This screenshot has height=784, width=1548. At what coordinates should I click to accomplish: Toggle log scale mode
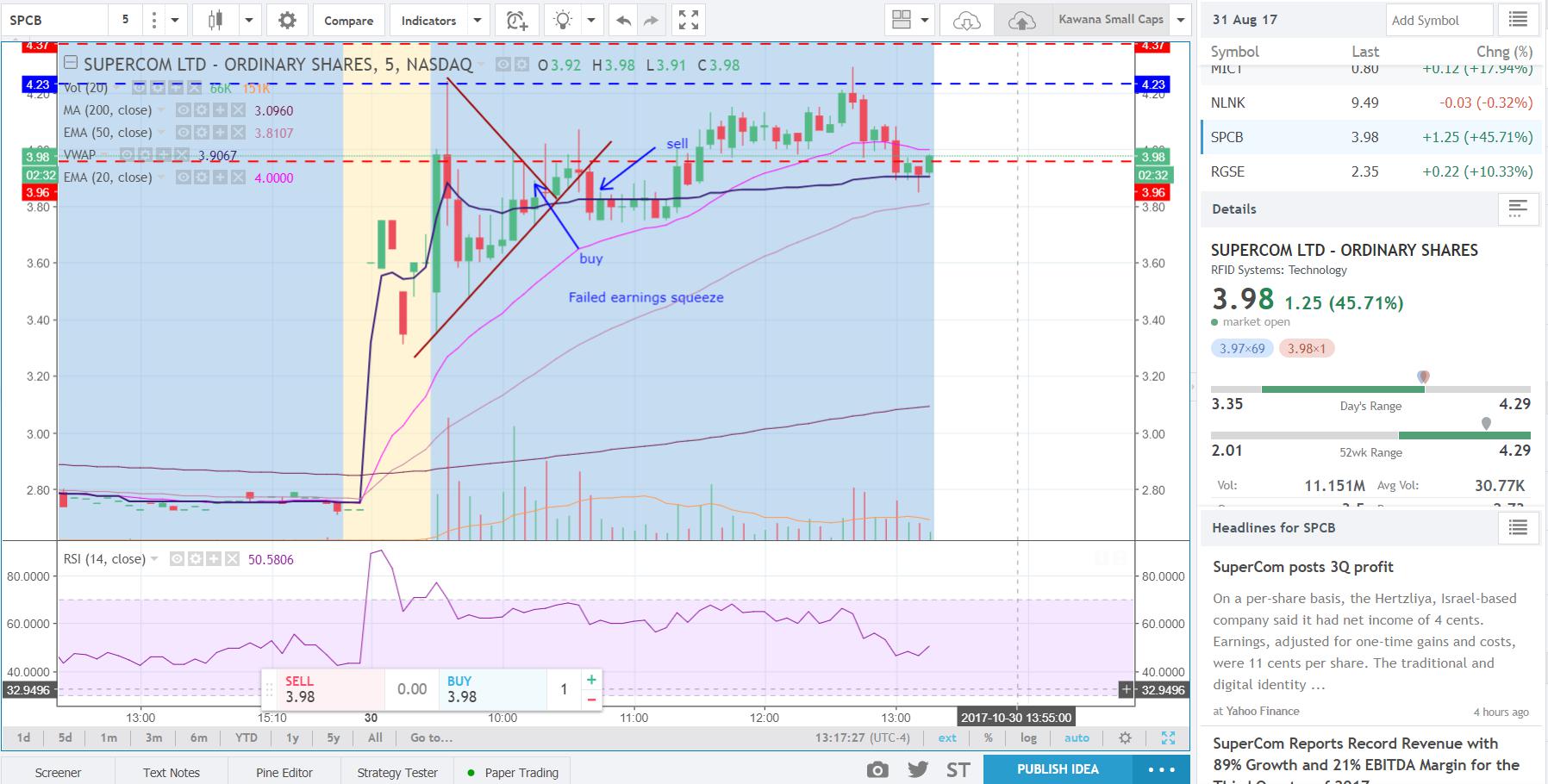pyautogui.click(x=1028, y=737)
